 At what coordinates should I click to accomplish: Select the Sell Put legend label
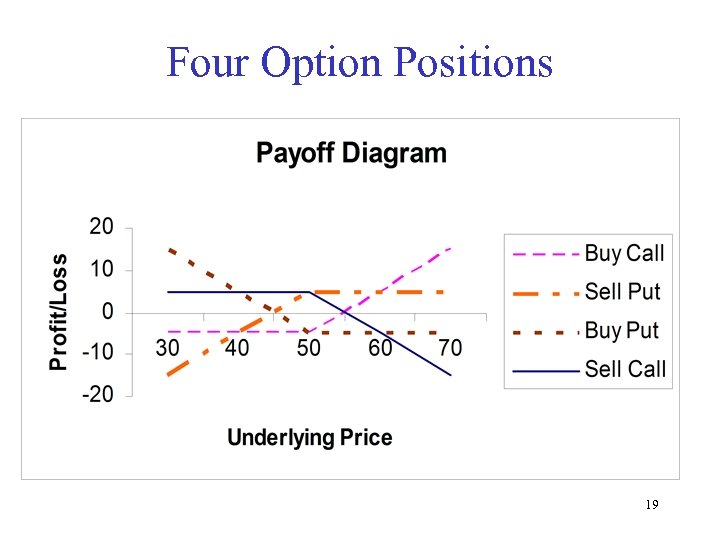(622, 292)
